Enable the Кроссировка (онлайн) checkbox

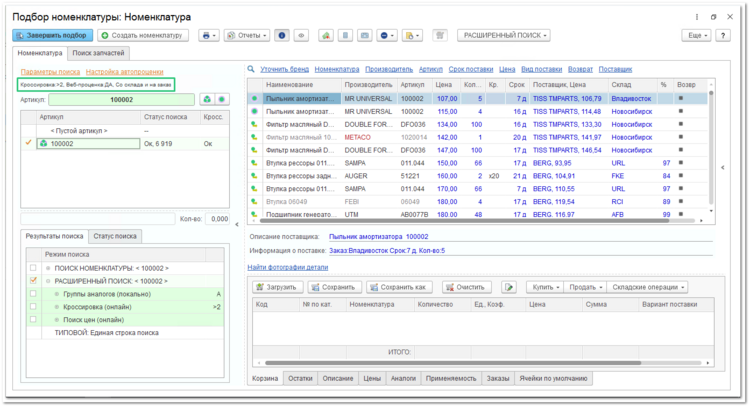coord(33,307)
